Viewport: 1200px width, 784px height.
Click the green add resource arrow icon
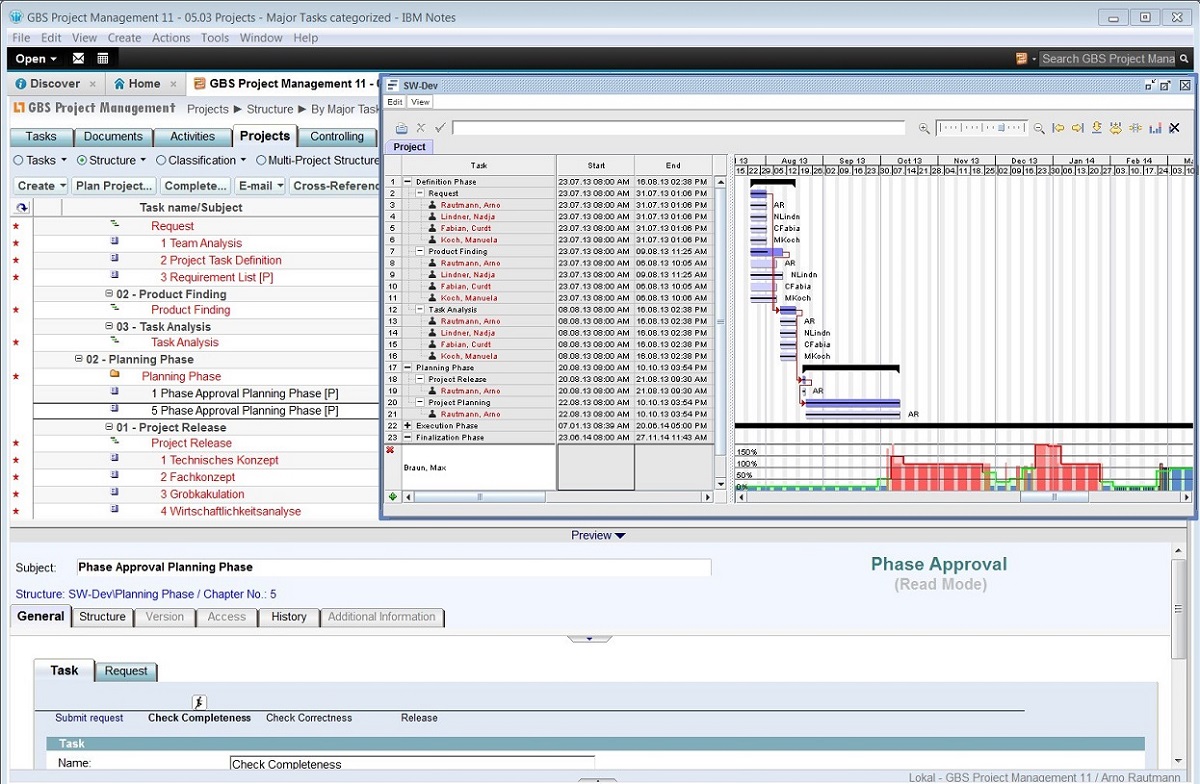[393, 496]
